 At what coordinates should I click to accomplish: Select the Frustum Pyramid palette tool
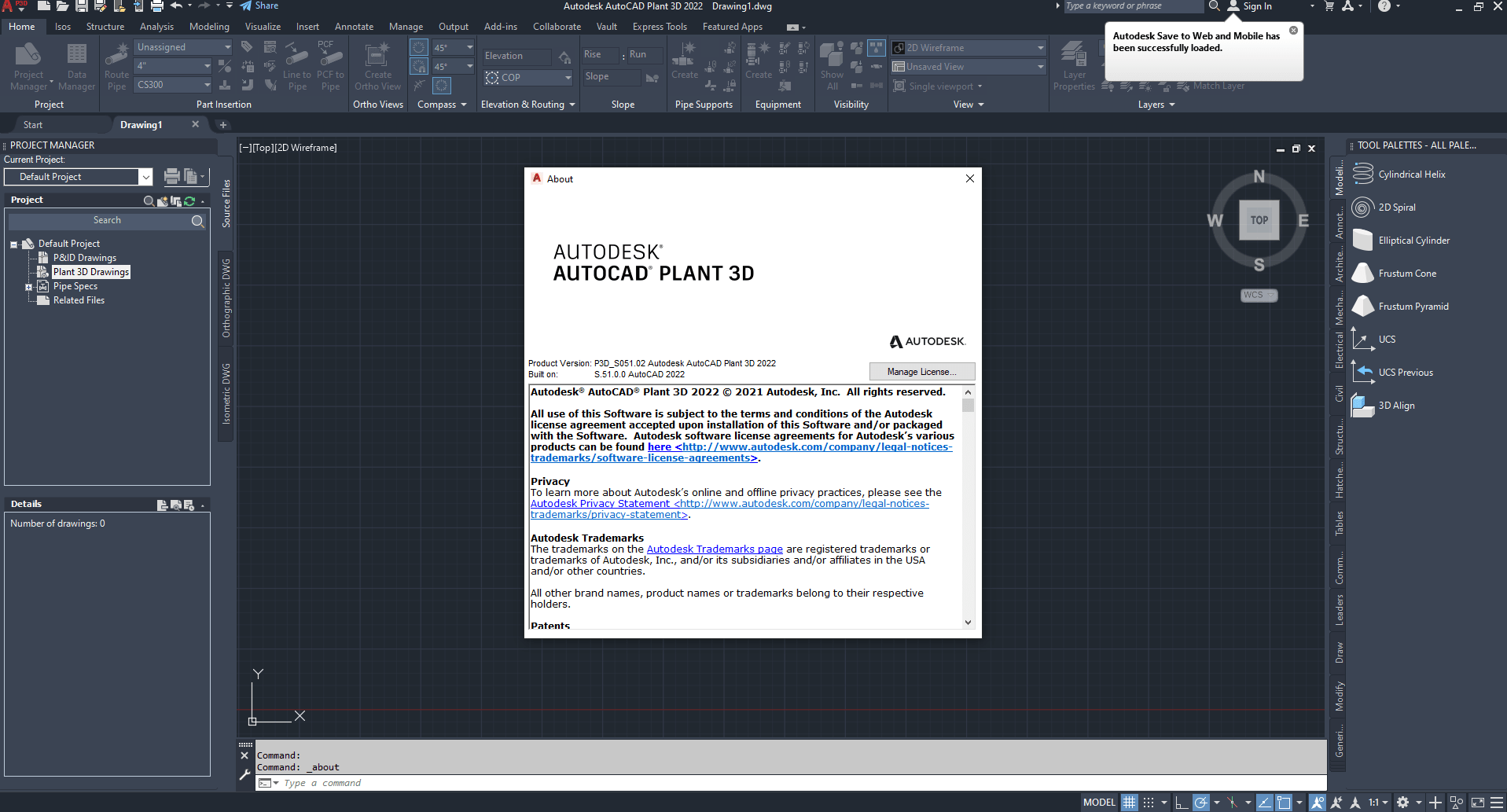coord(1400,307)
